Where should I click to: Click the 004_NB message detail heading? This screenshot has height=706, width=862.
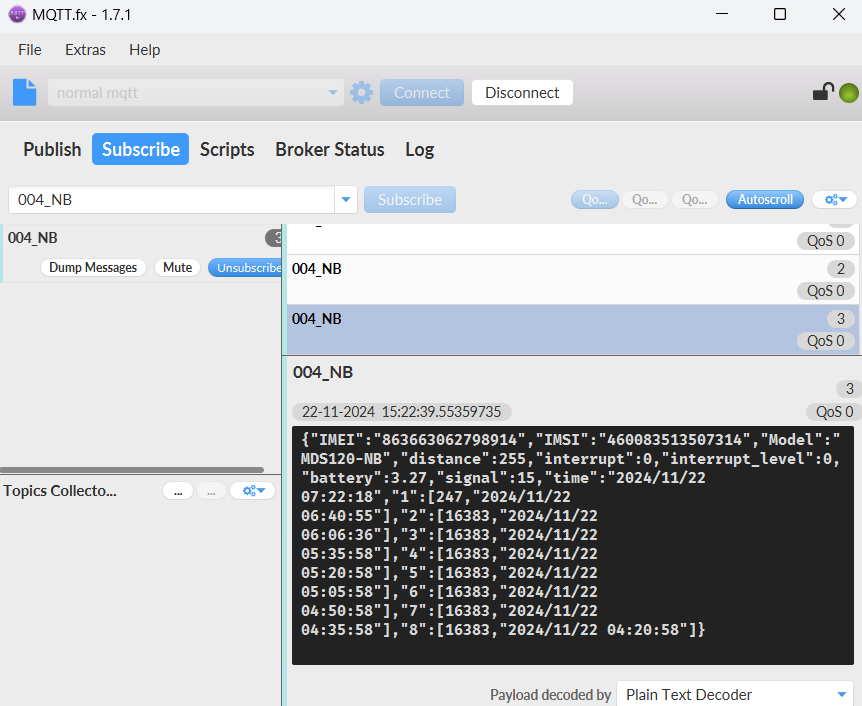click(x=323, y=372)
